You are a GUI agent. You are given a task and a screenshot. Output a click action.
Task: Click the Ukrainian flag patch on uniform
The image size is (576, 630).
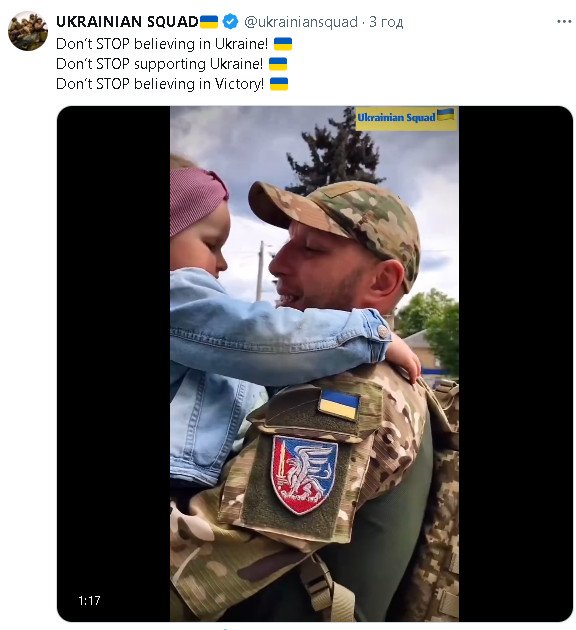pyautogui.click(x=338, y=405)
